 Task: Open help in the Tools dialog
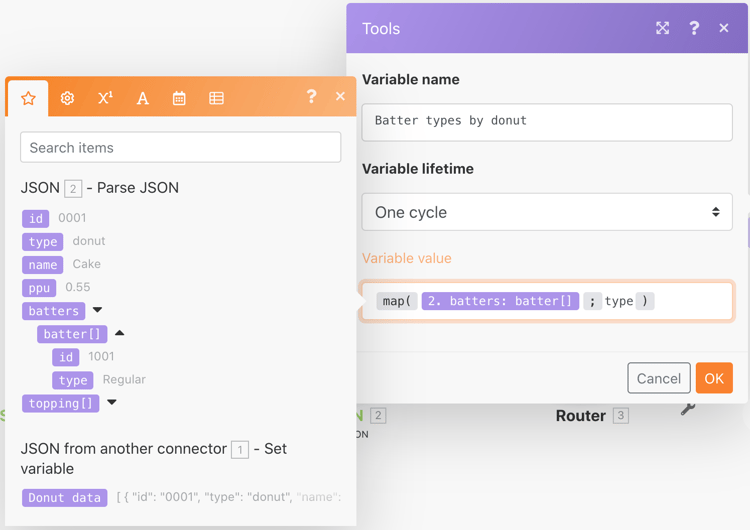[x=694, y=28]
